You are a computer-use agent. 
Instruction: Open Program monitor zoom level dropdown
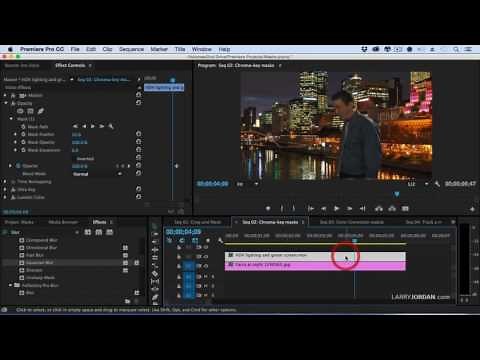(247, 184)
